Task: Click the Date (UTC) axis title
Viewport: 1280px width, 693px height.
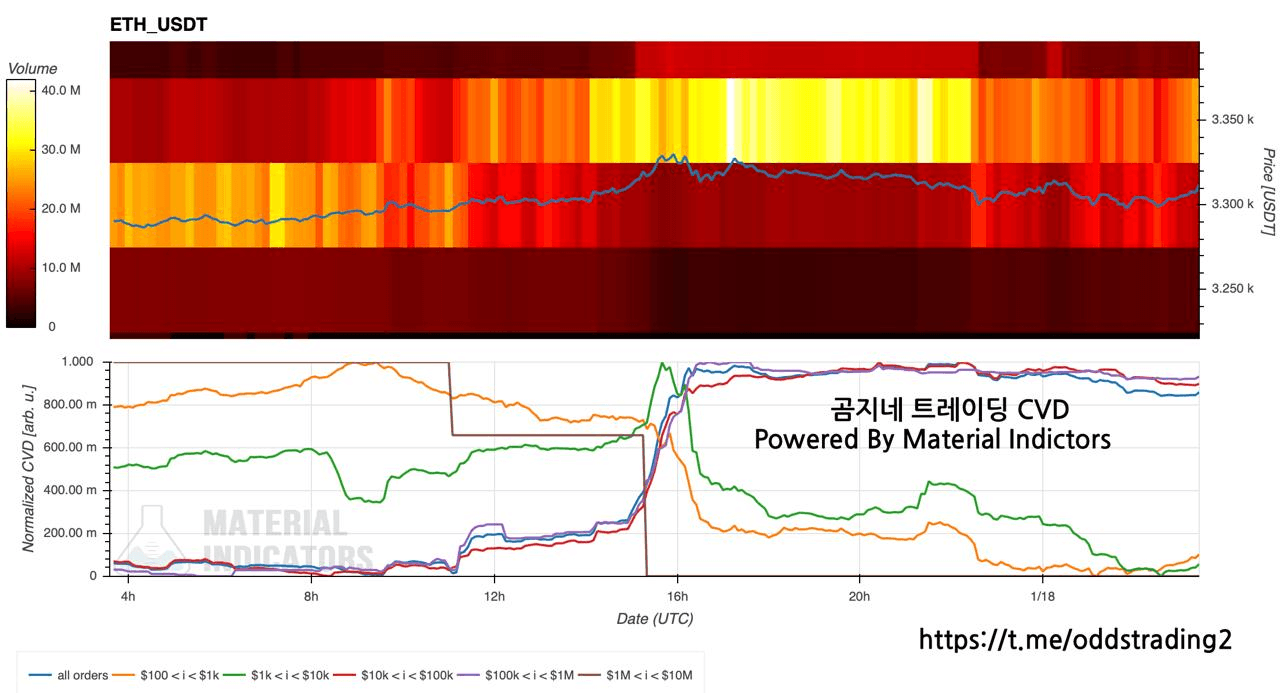Action: point(654,619)
